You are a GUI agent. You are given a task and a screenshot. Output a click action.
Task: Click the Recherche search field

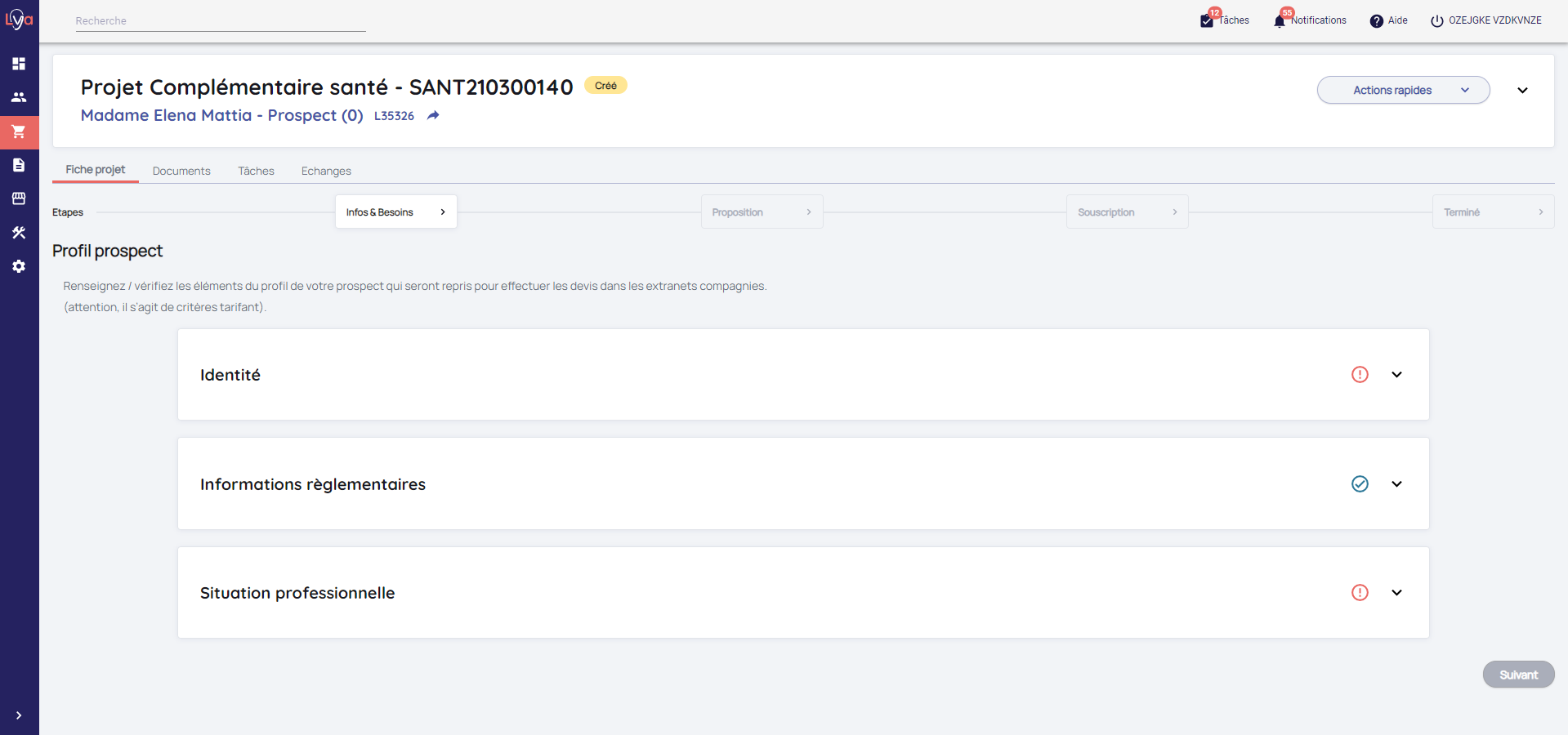coord(220,21)
